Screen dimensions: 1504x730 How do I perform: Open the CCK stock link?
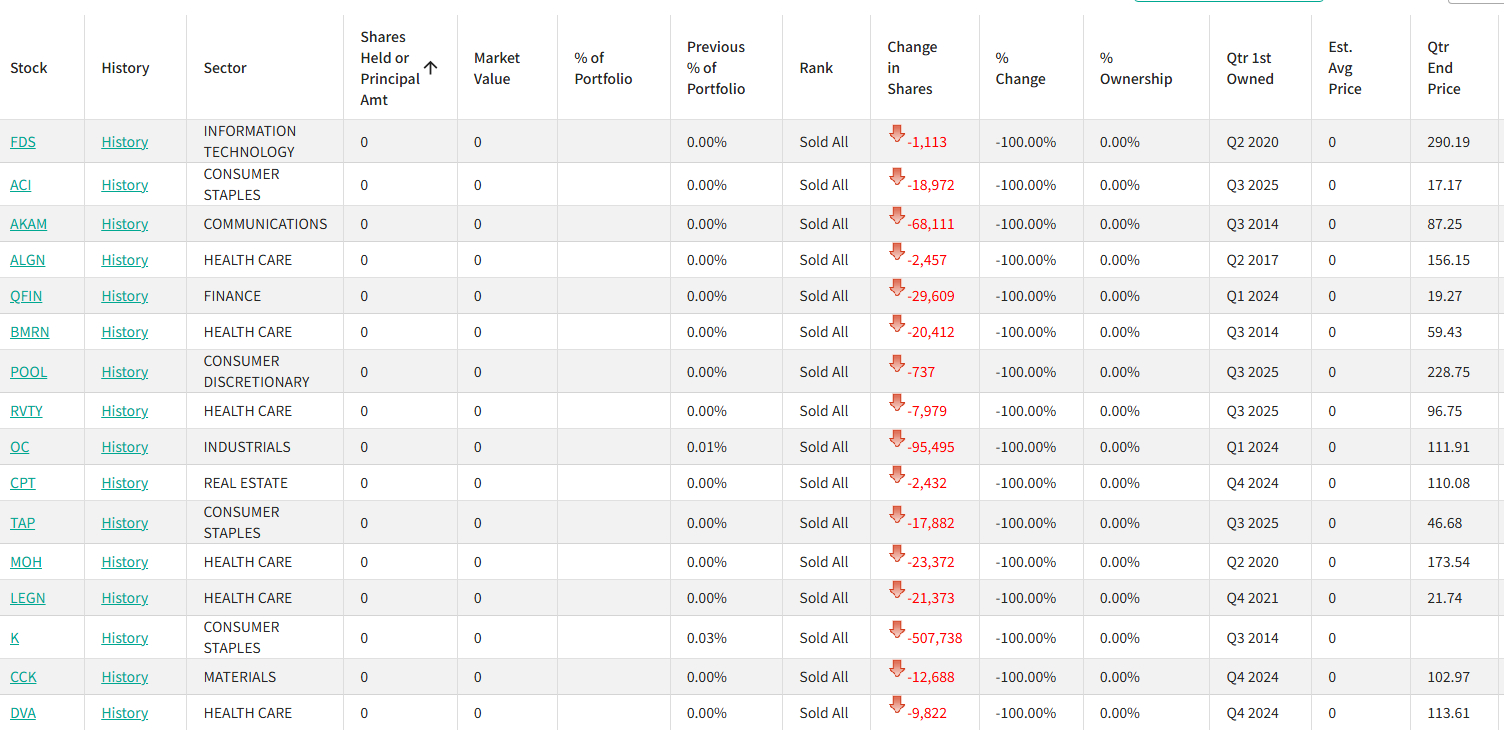[23, 677]
